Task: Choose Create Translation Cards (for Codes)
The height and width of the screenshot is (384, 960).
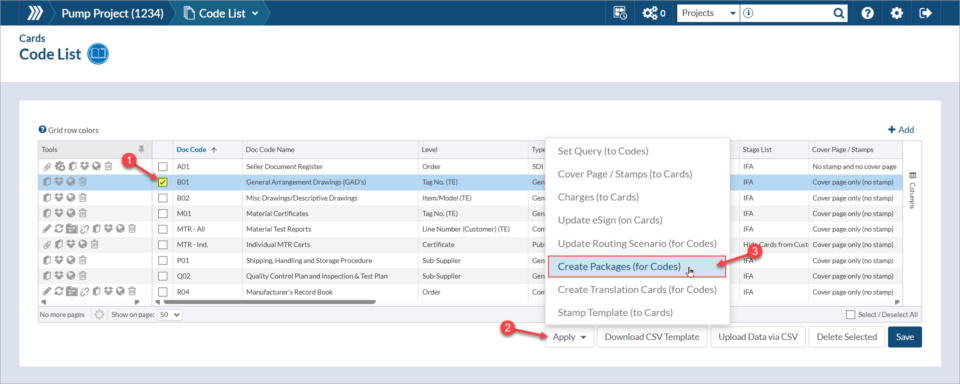Action: click(x=637, y=290)
